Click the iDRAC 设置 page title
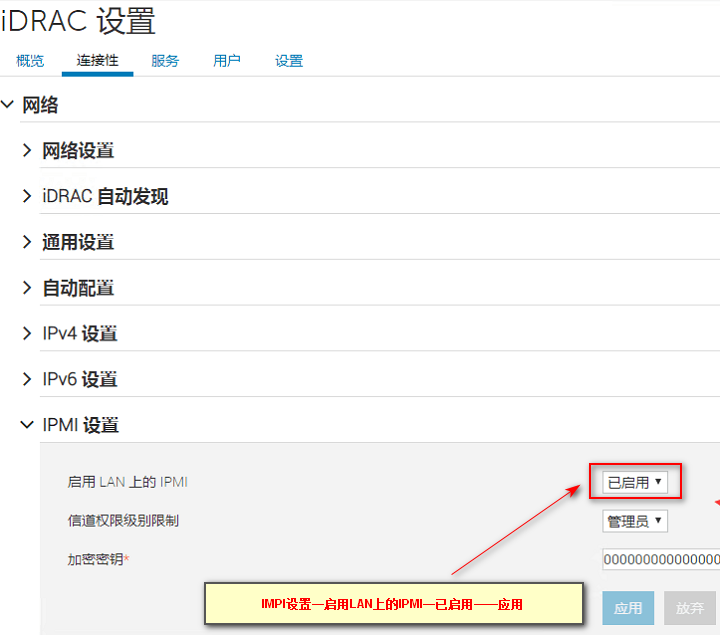This screenshot has width=720, height=635. click(78, 21)
